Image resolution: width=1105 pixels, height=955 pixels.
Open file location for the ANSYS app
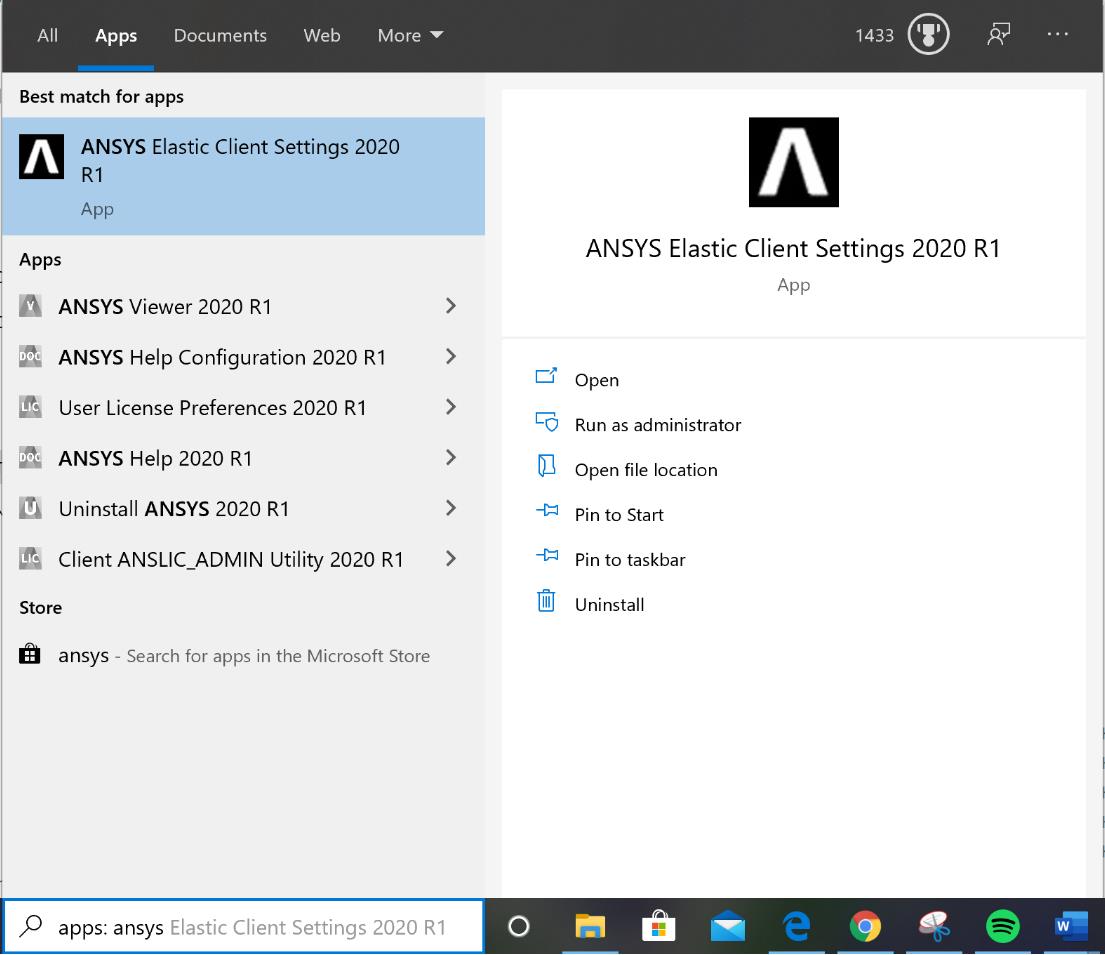645,469
